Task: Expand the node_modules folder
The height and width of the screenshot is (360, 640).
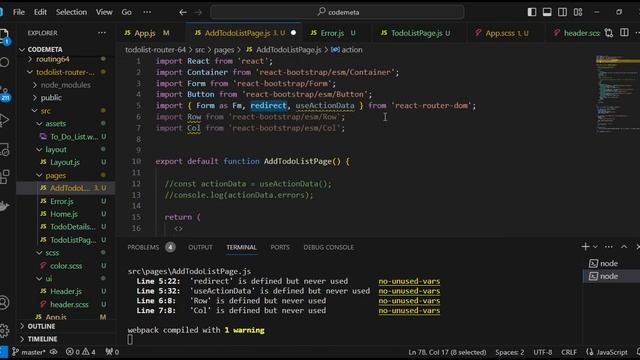Action: (x=66, y=85)
